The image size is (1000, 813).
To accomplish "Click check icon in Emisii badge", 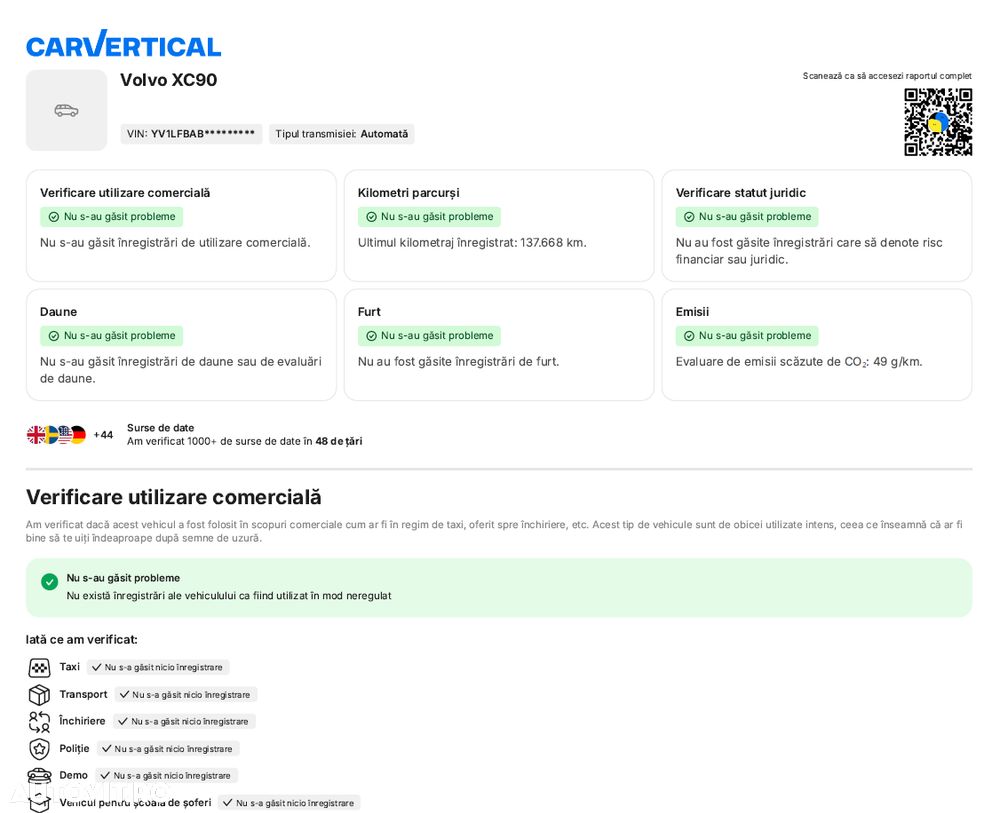I will 689,336.
